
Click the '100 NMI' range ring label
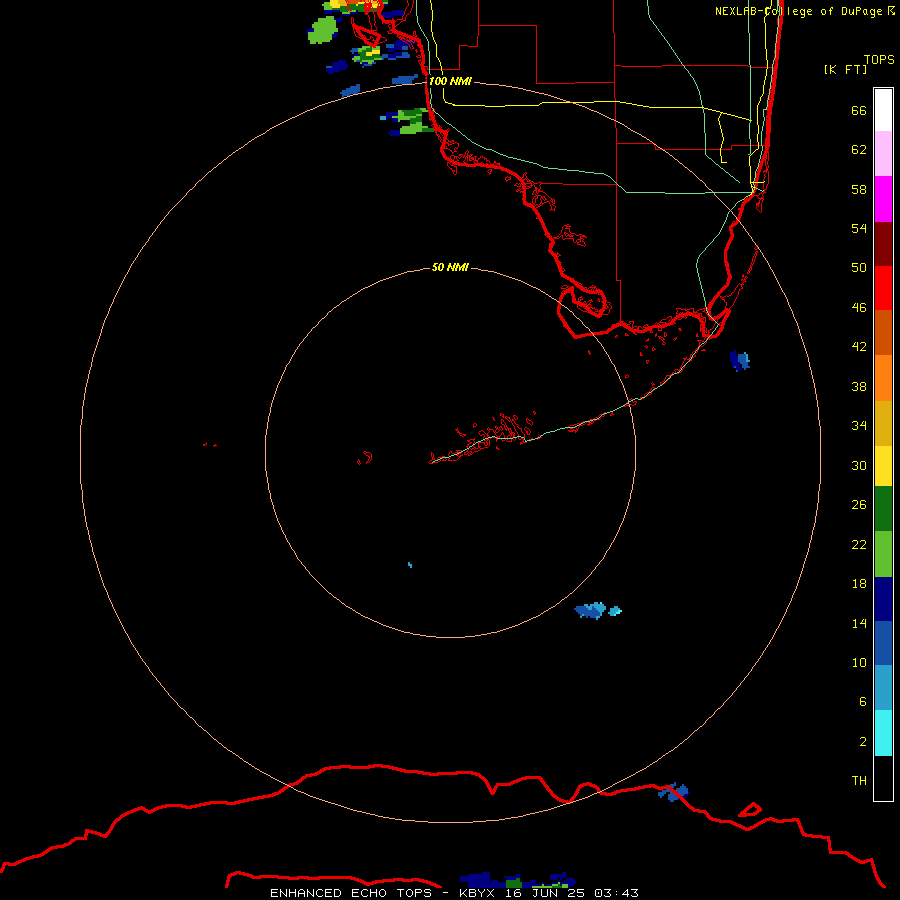[x=450, y=81]
